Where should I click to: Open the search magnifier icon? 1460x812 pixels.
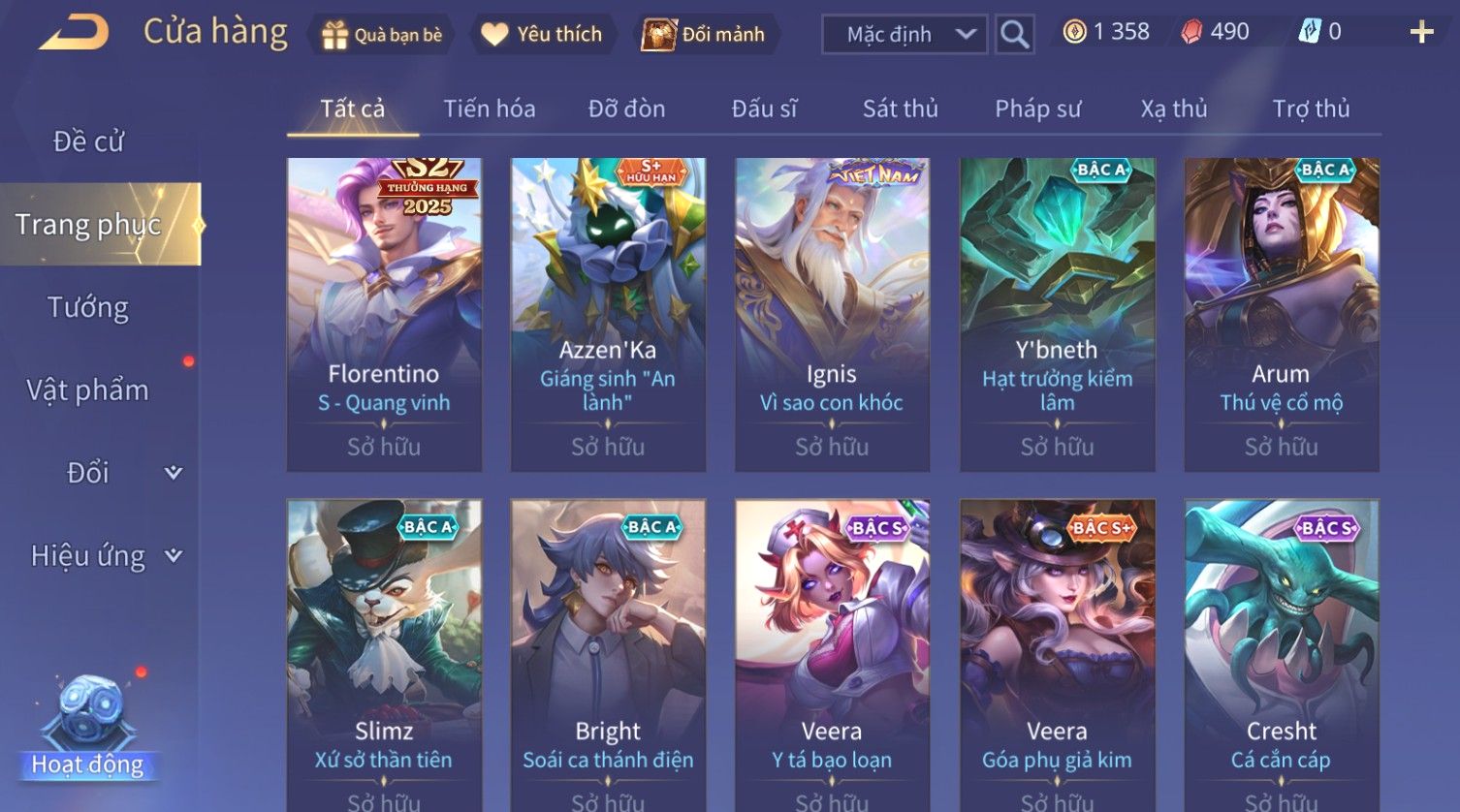coord(1014,34)
